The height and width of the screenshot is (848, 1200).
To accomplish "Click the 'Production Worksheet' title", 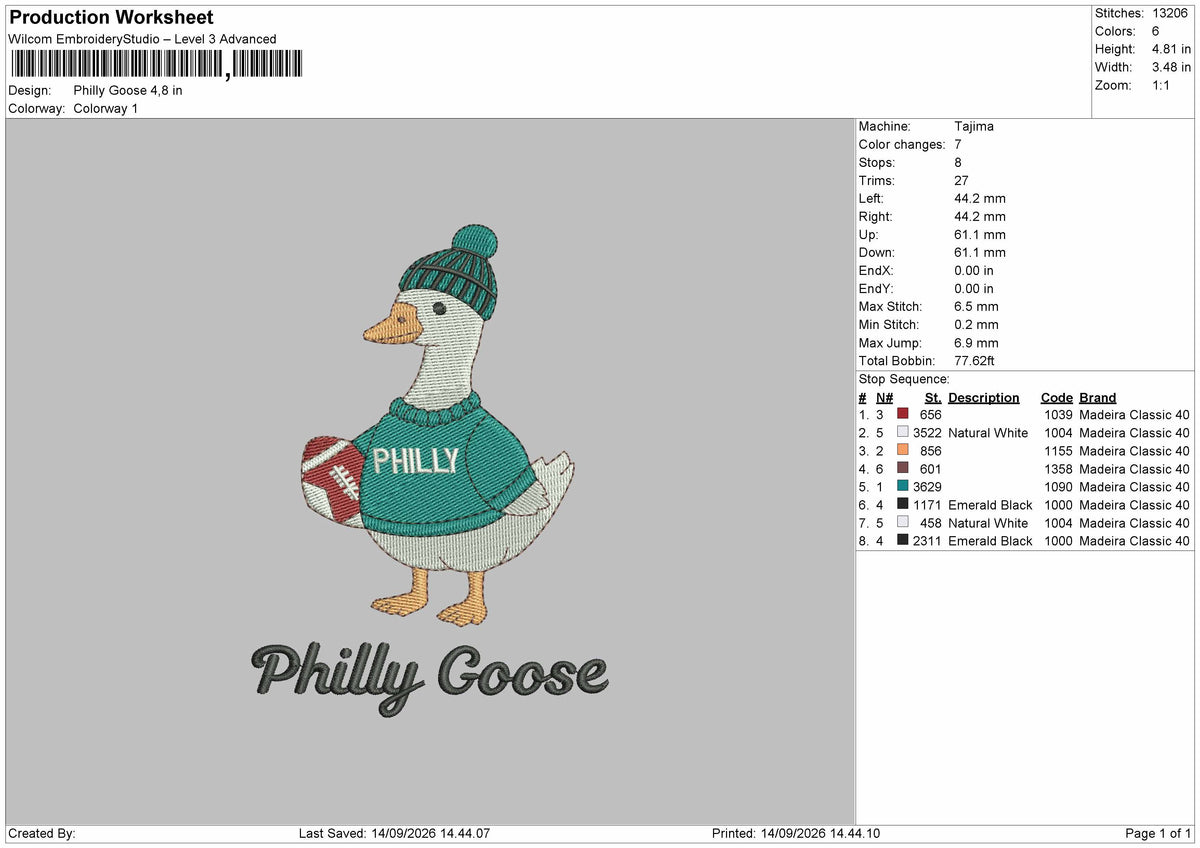I will 110,18.
